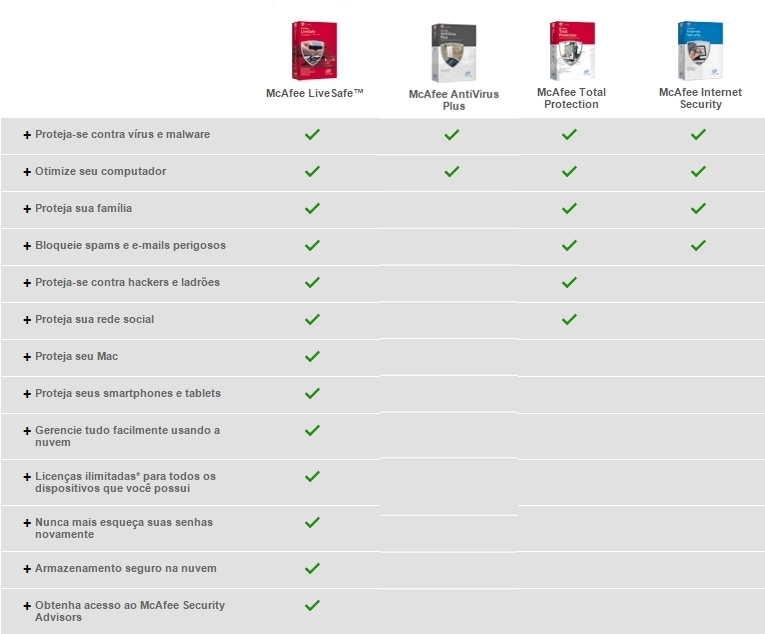Click LiveSafe checkmark for McAfee Security Advisors

312,605
